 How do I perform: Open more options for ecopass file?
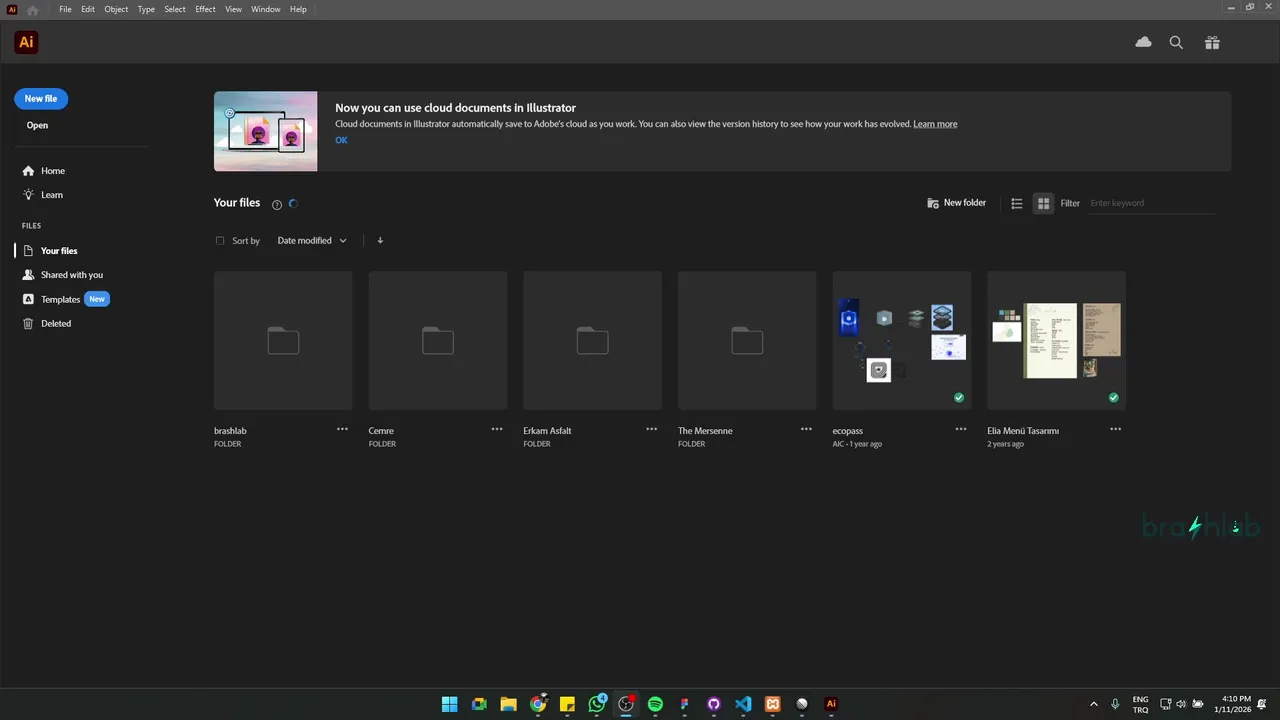pyautogui.click(x=961, y=429)
